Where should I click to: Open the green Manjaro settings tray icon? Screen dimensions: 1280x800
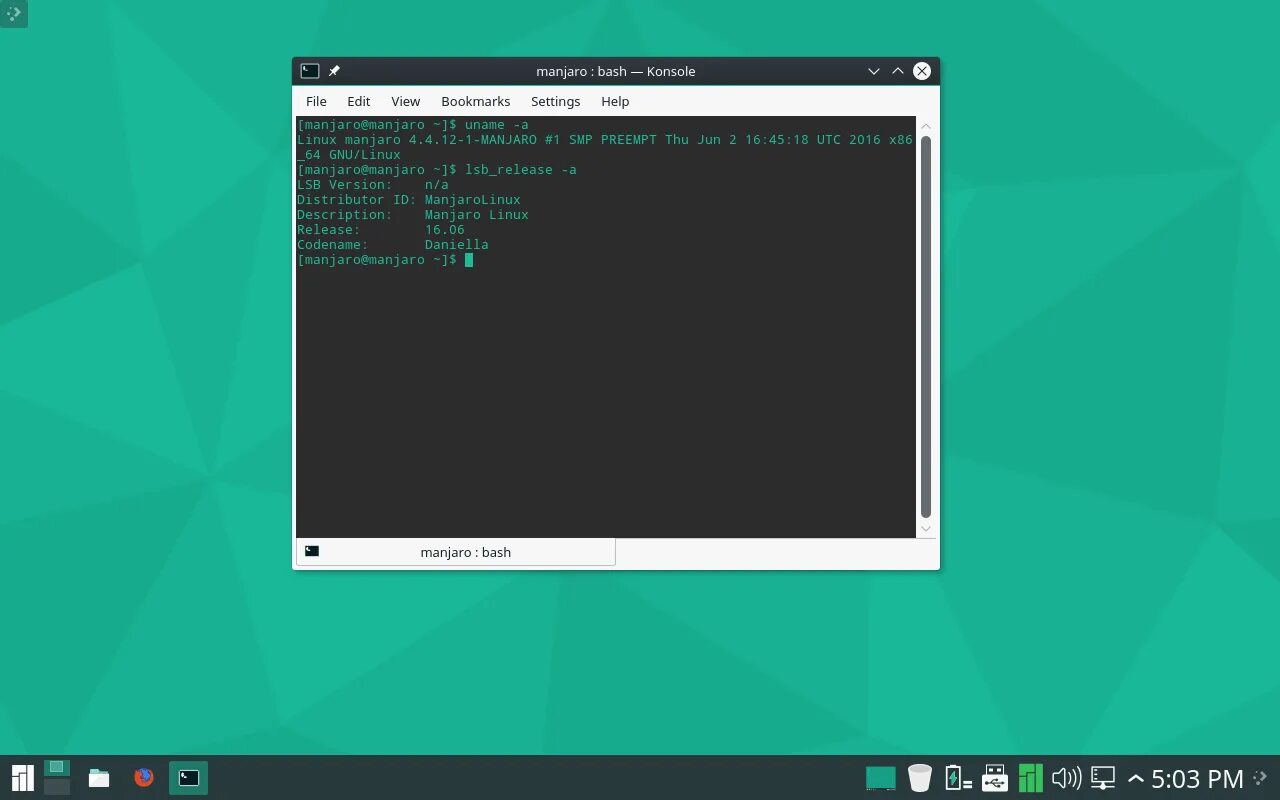coord(1030,778)
